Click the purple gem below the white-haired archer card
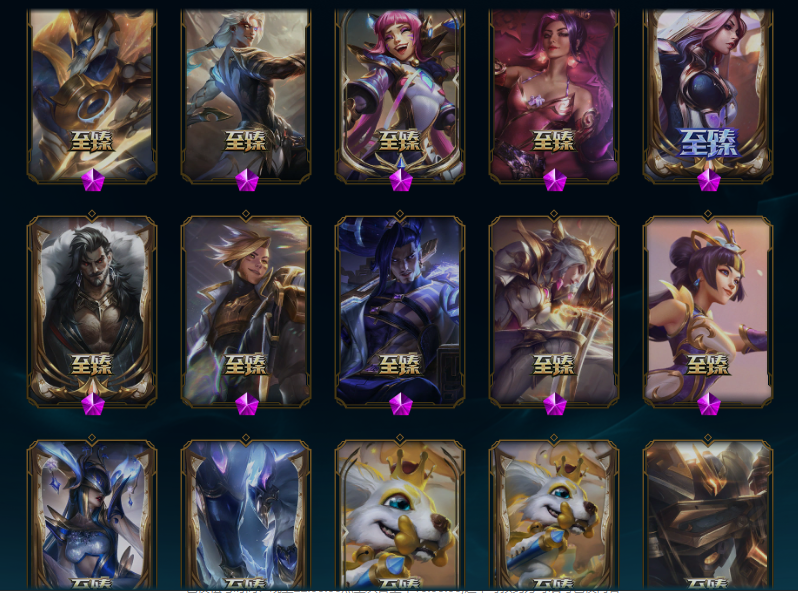This screenshot has width=798, height=599. tap(247, 181)
